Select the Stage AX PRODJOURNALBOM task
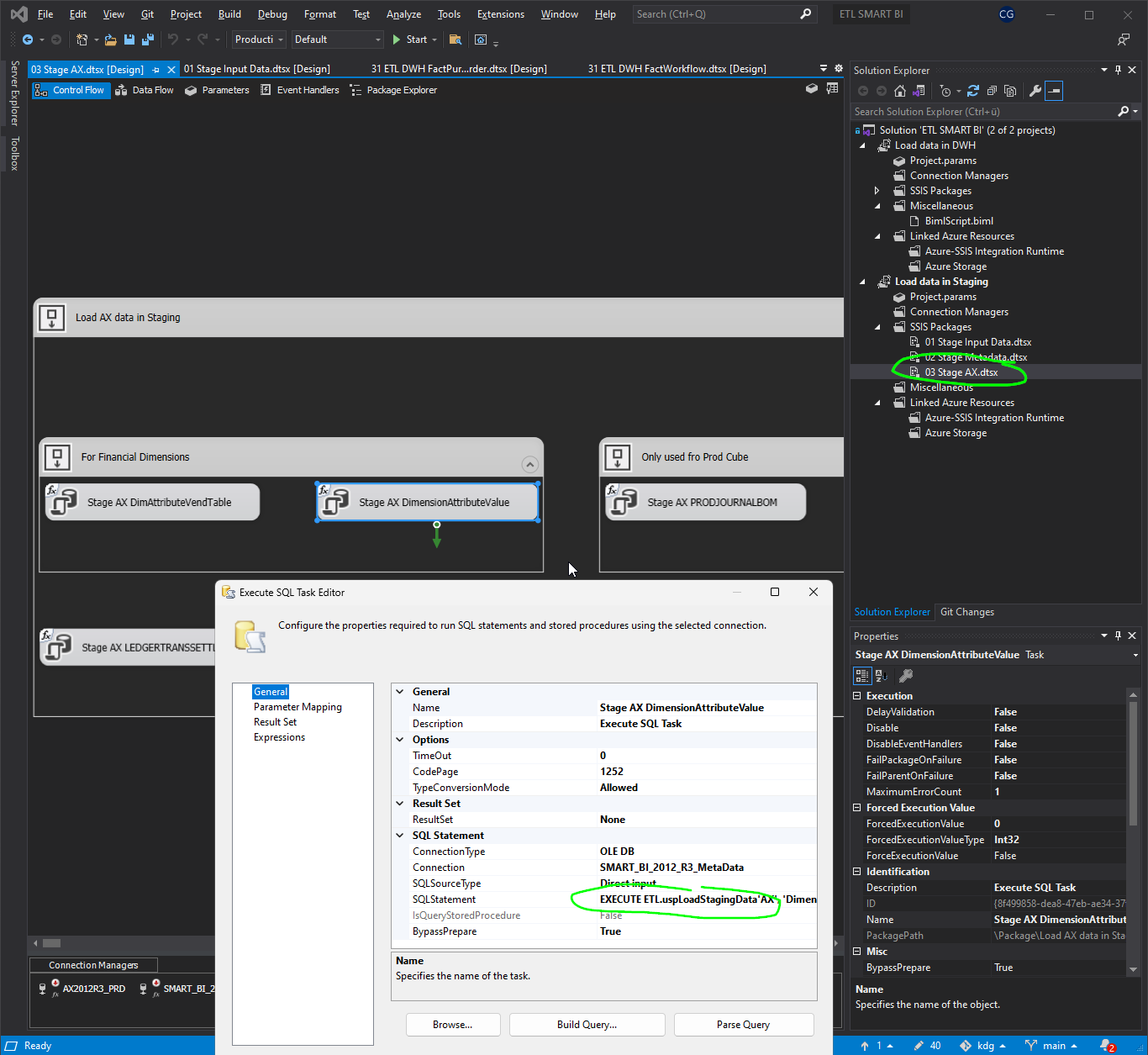This screenshot has width=1148, height=1055. coord(705,502)
